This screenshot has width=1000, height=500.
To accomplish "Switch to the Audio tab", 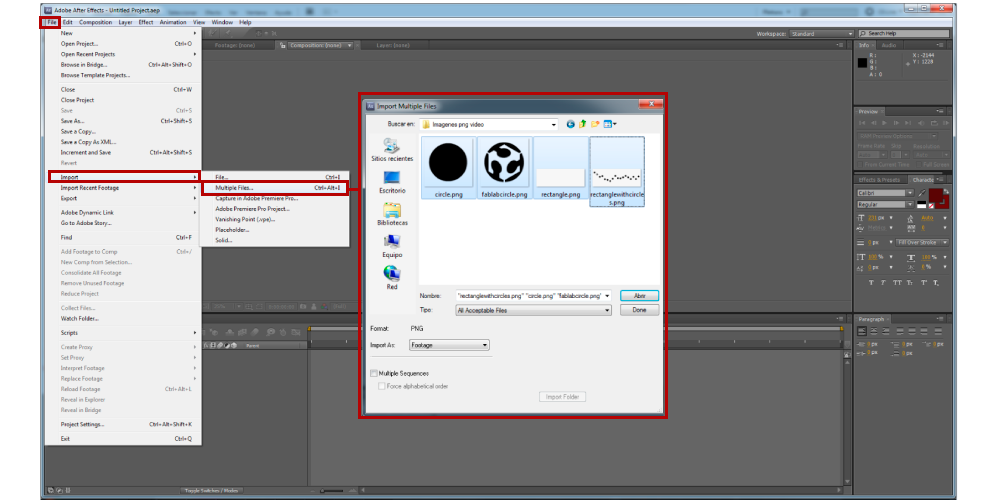I will coord(889,45).
